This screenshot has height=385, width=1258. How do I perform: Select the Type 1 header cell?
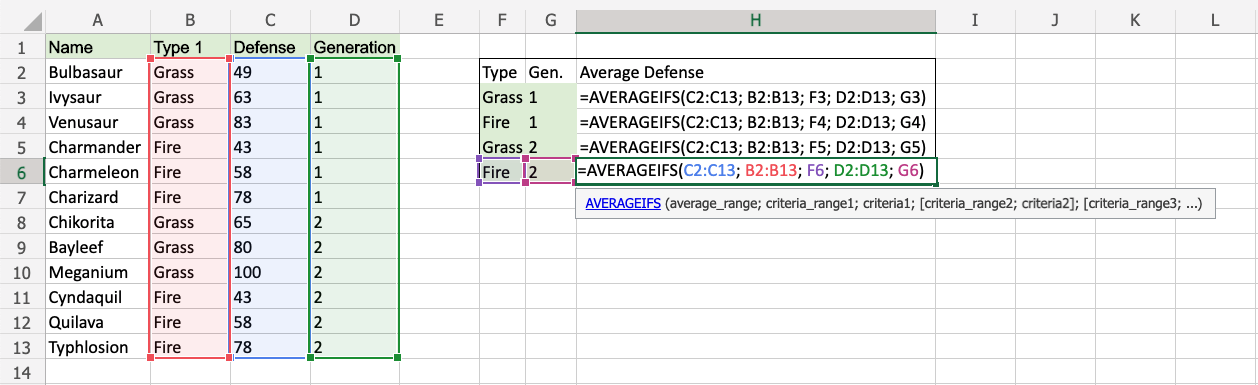190,47
